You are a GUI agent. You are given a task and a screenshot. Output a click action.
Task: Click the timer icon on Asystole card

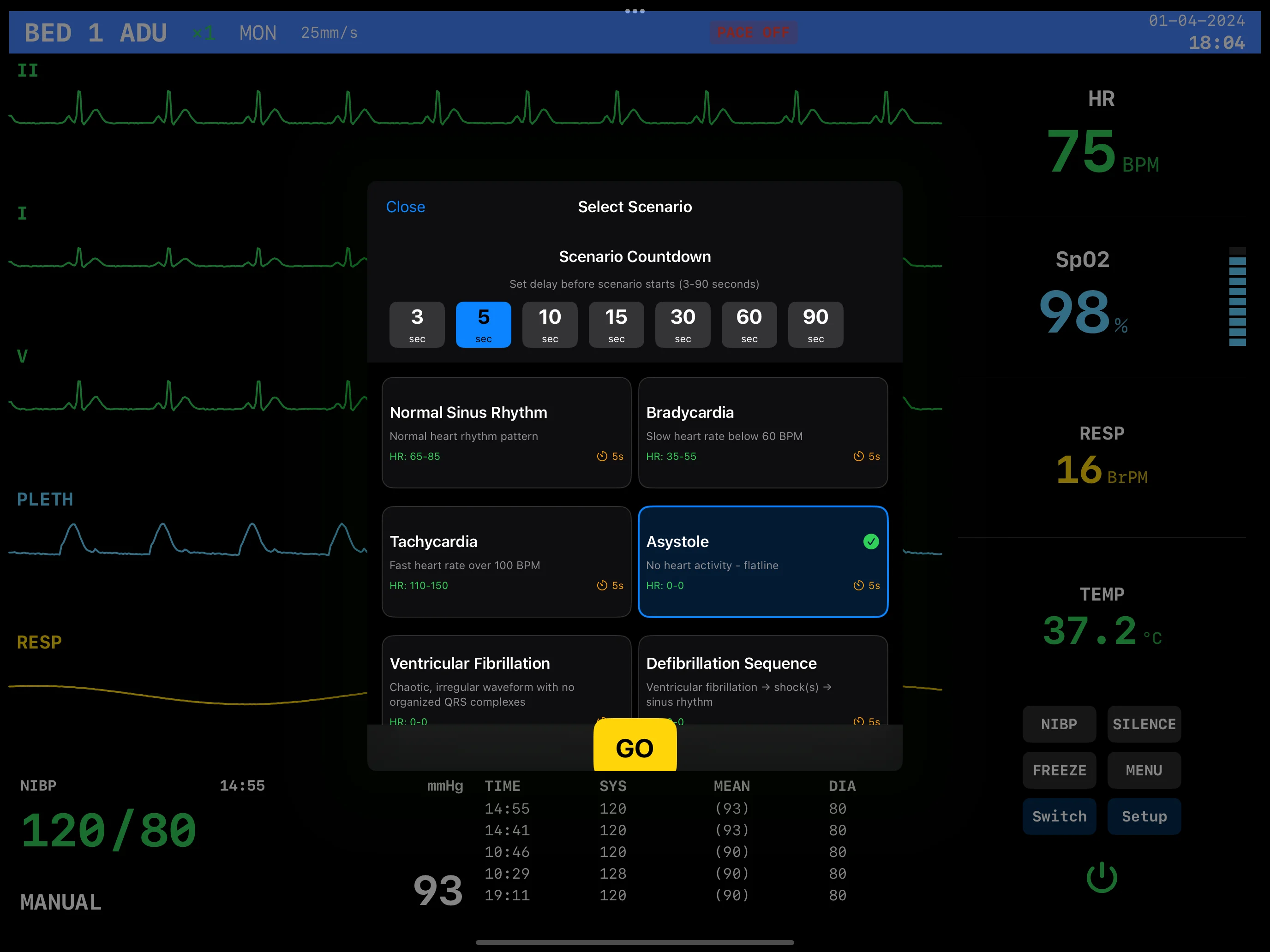(x=858, y=585)
